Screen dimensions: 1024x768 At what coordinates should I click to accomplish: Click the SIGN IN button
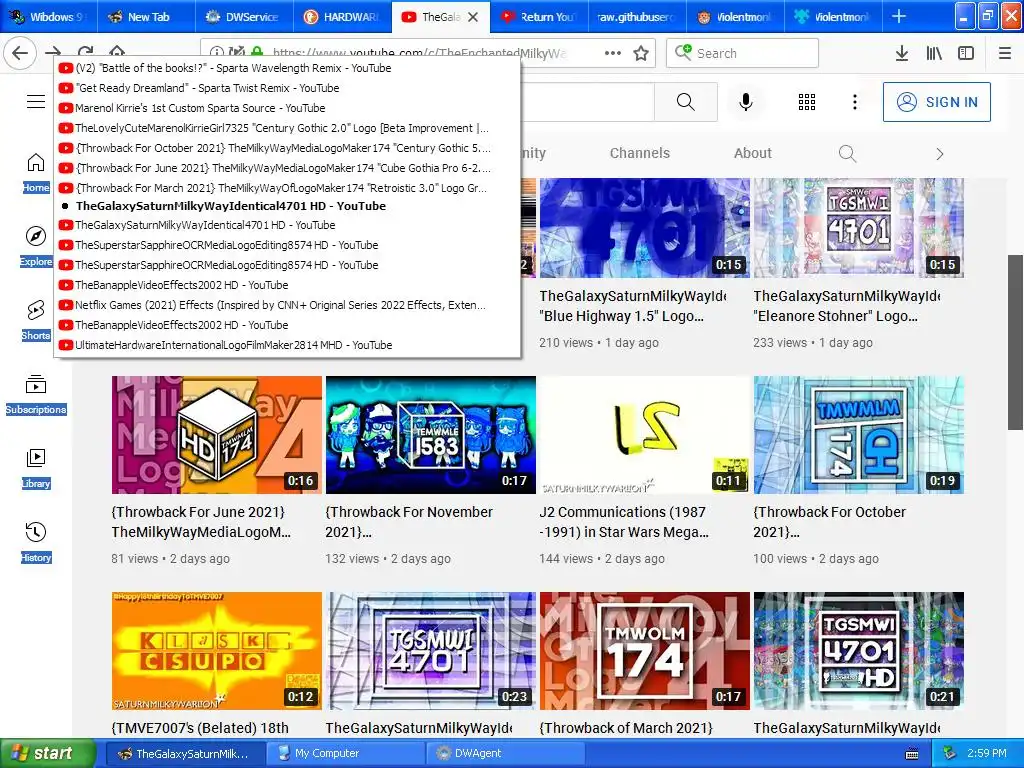click(x=936, y=102)
